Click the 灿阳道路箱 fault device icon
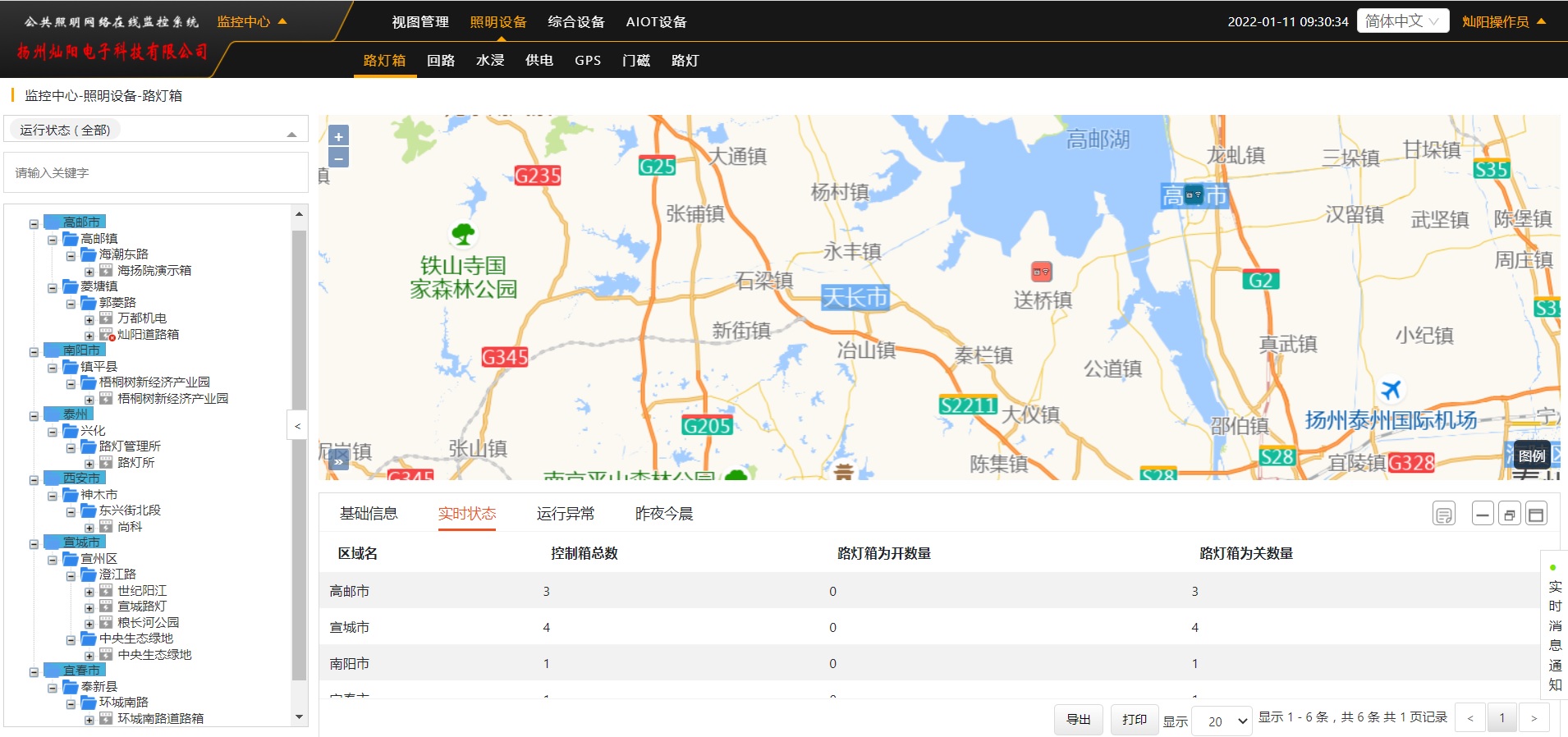Screen dimensions: 1568x737 [107, 335]
